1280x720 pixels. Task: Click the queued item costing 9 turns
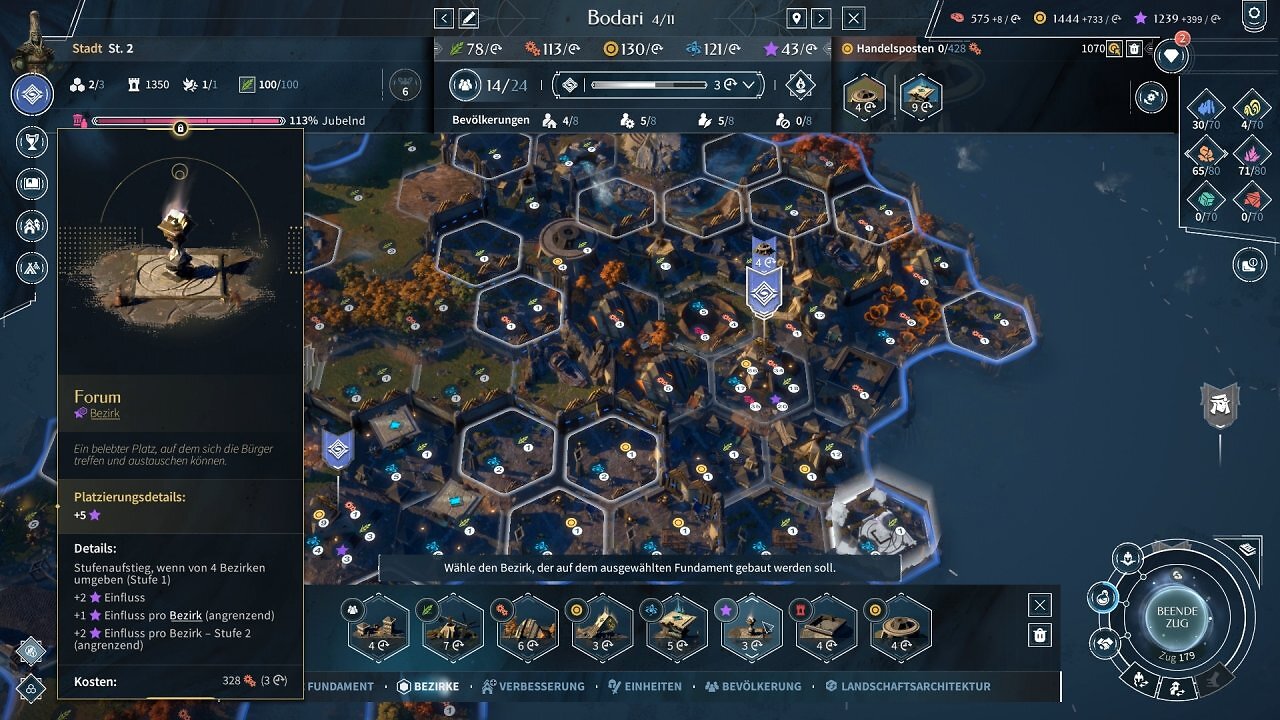920,96
